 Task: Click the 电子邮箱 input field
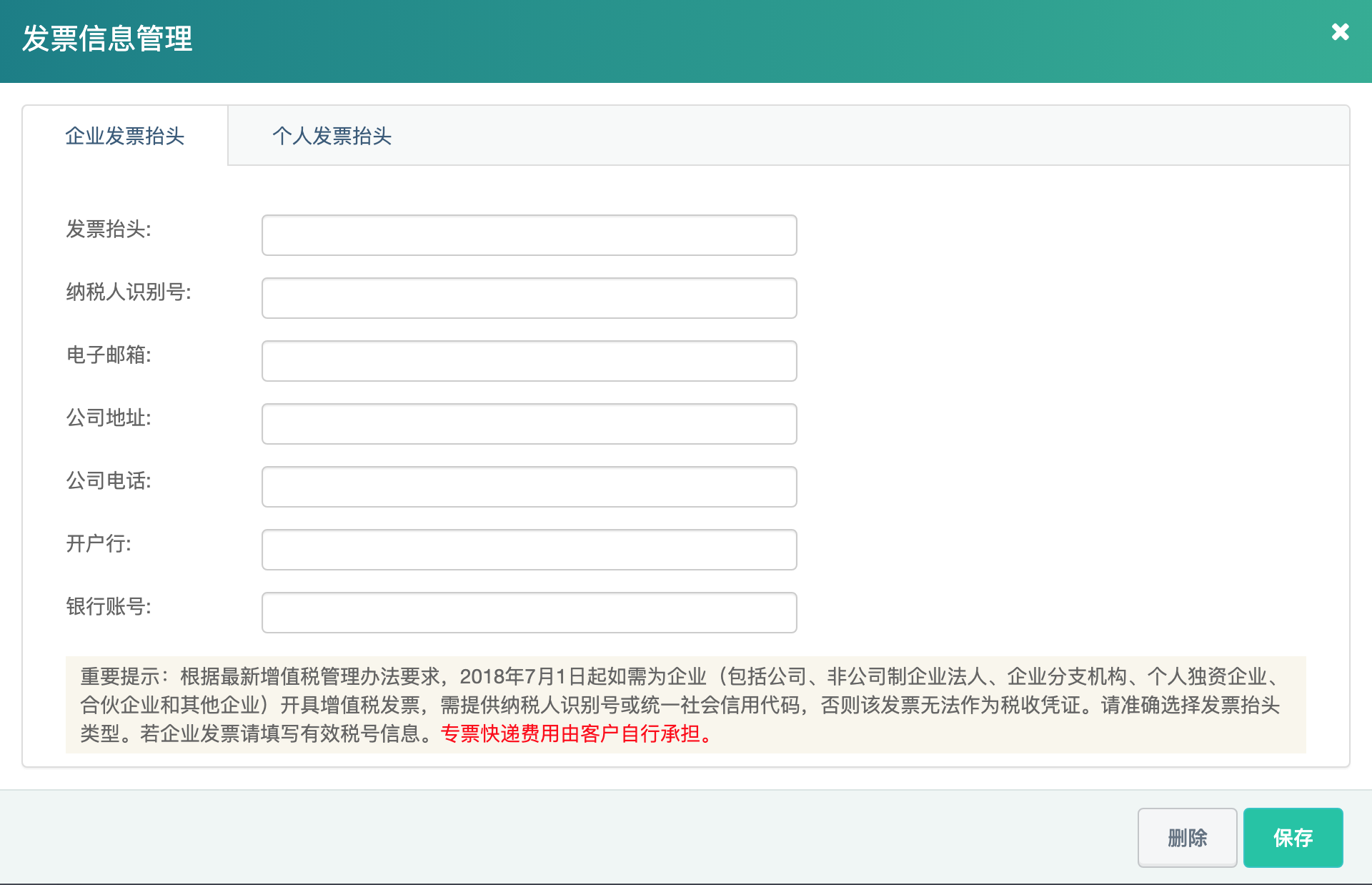point(529,360)
